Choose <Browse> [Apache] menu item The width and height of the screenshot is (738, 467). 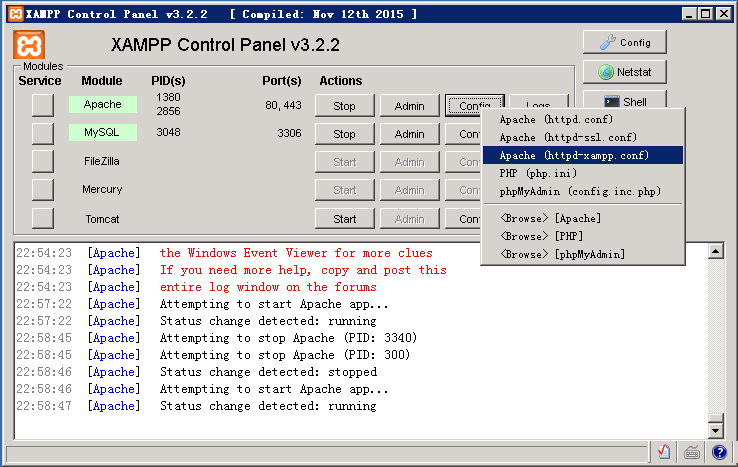click(583, 218)
